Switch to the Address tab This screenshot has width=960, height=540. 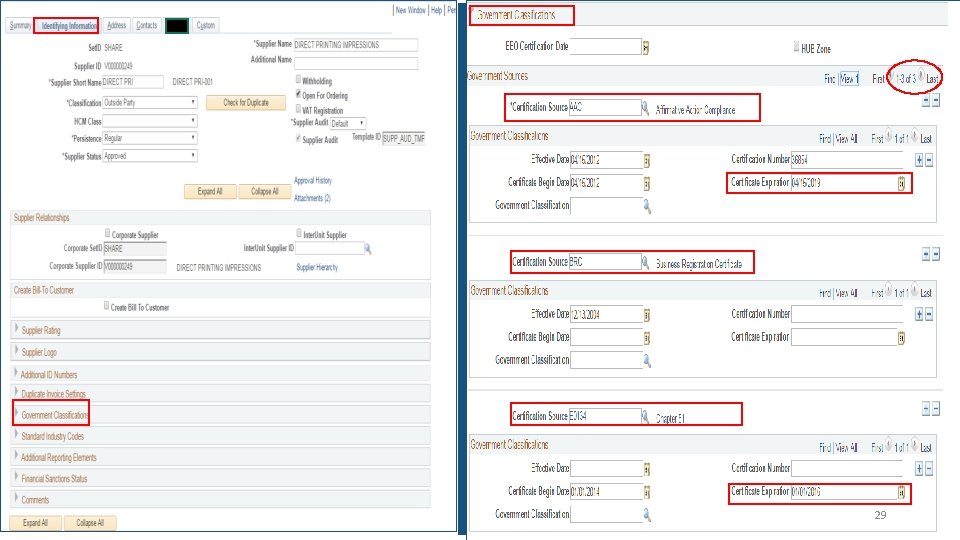click(116, 26)
